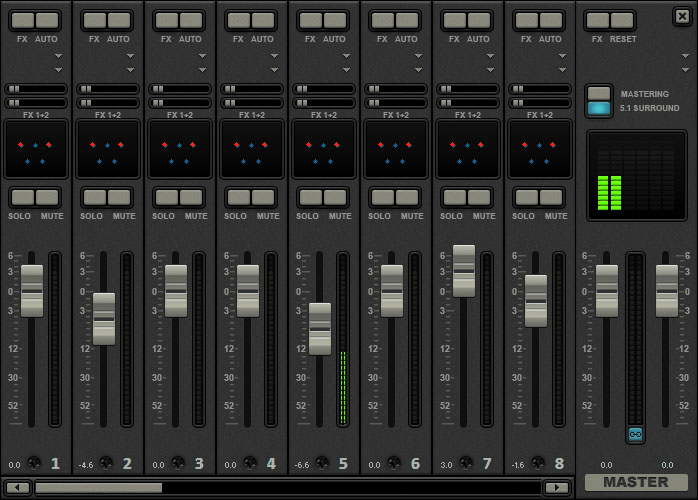Viewport: 698px width, 500px height.
Task: Open first effect slot dropdown on master strip
Action: click(x=686, y=56)
